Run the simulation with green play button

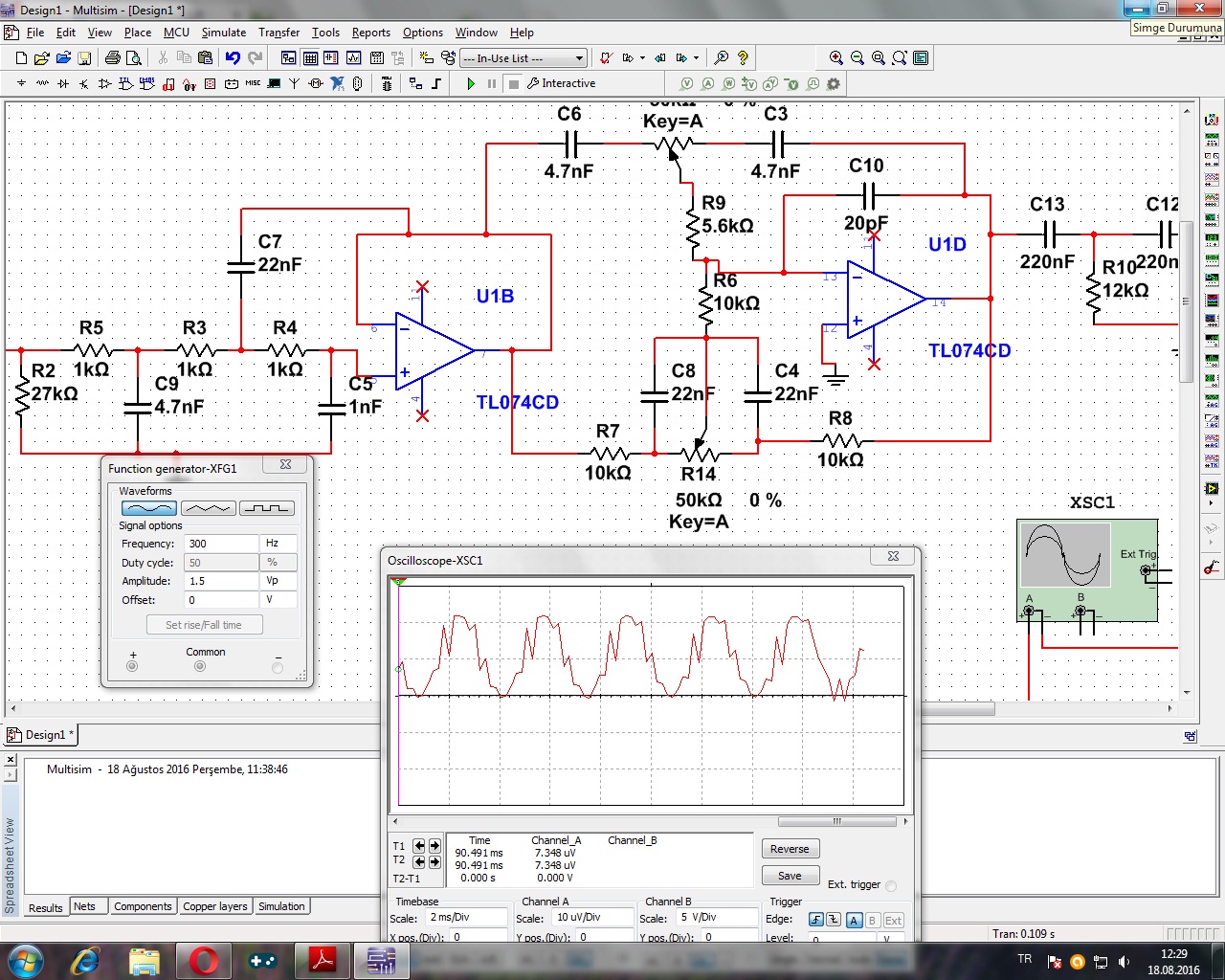pyautogui.click(x=470, y=84)
